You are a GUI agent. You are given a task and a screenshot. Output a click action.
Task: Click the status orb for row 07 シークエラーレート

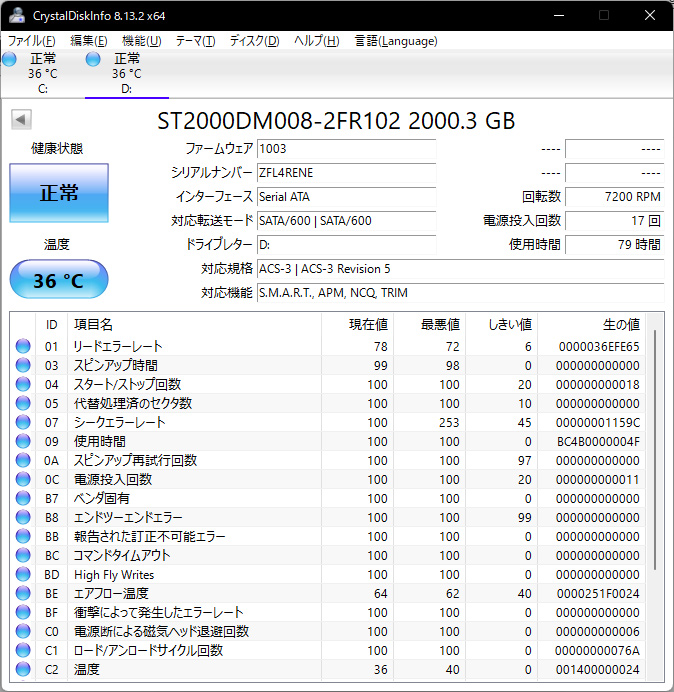click(x=23, y=422)
